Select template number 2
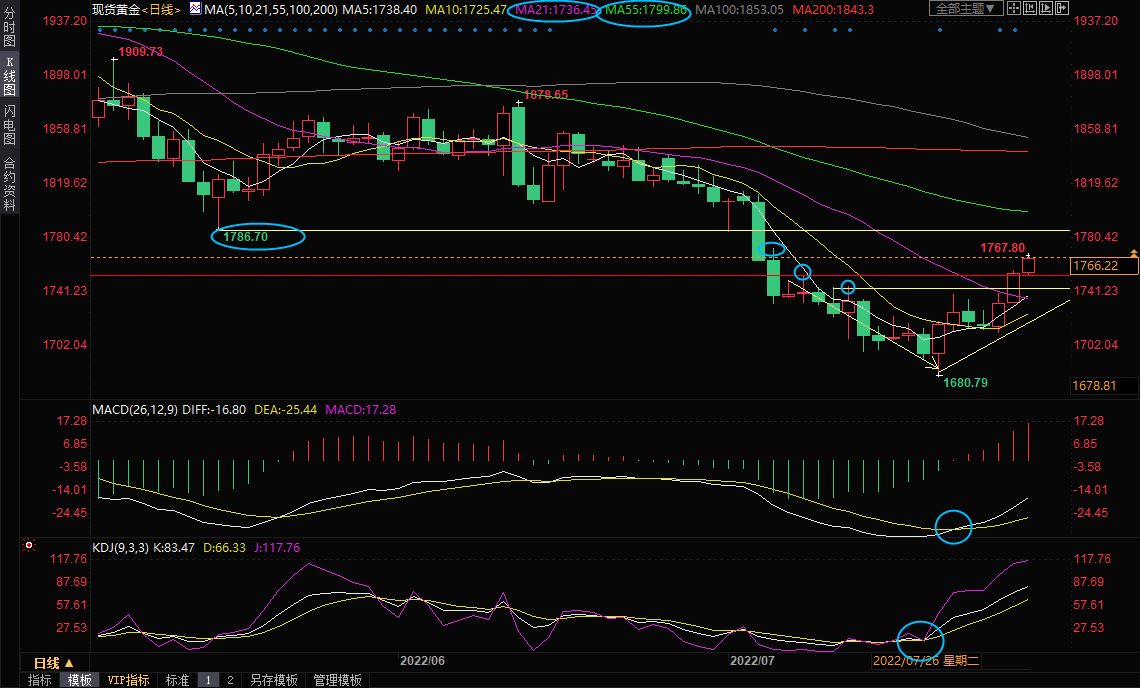Screen dimensions: 1140x688 [x=230, y=680]
